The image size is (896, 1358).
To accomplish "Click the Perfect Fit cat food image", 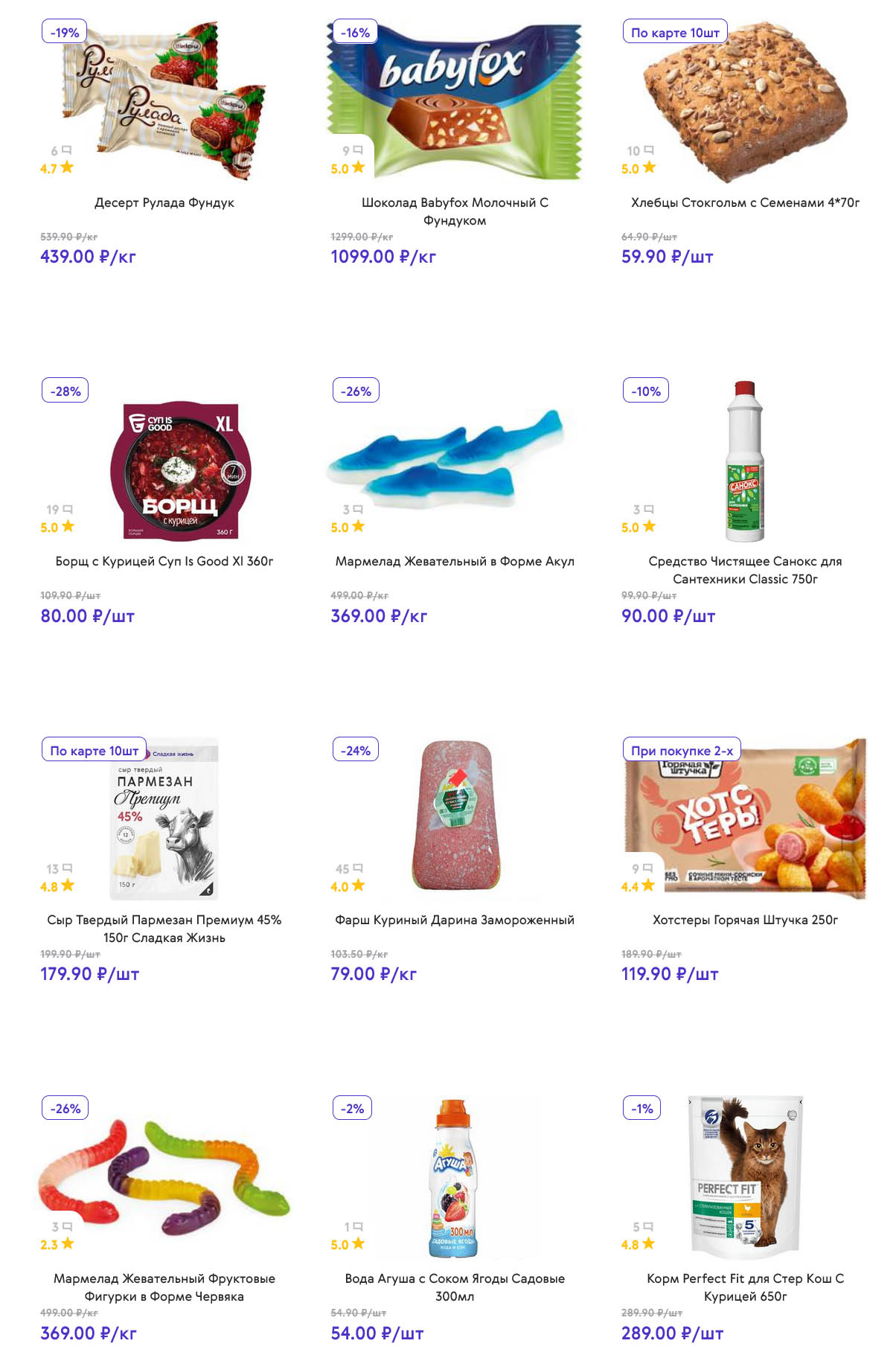I will [x=745, y=1176].
